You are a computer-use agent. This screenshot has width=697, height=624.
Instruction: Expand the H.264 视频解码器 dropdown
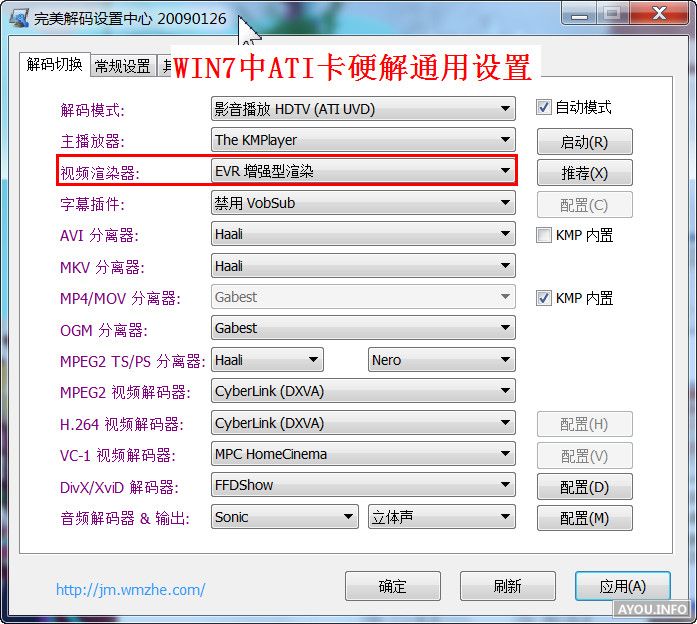[363, 423]
